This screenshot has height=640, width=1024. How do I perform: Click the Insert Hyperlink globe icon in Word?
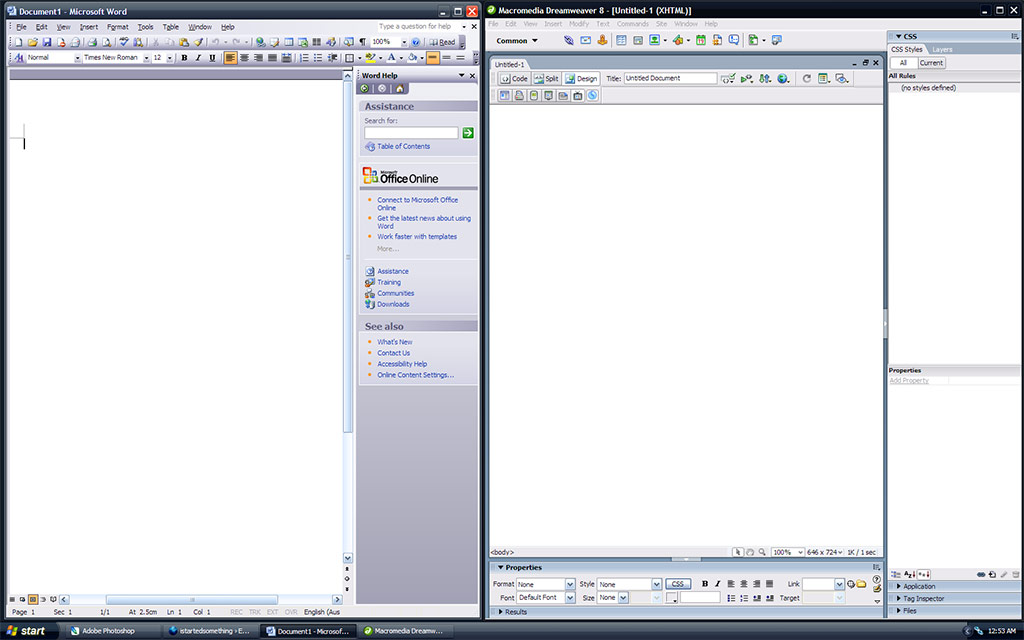tap(261, 42)
